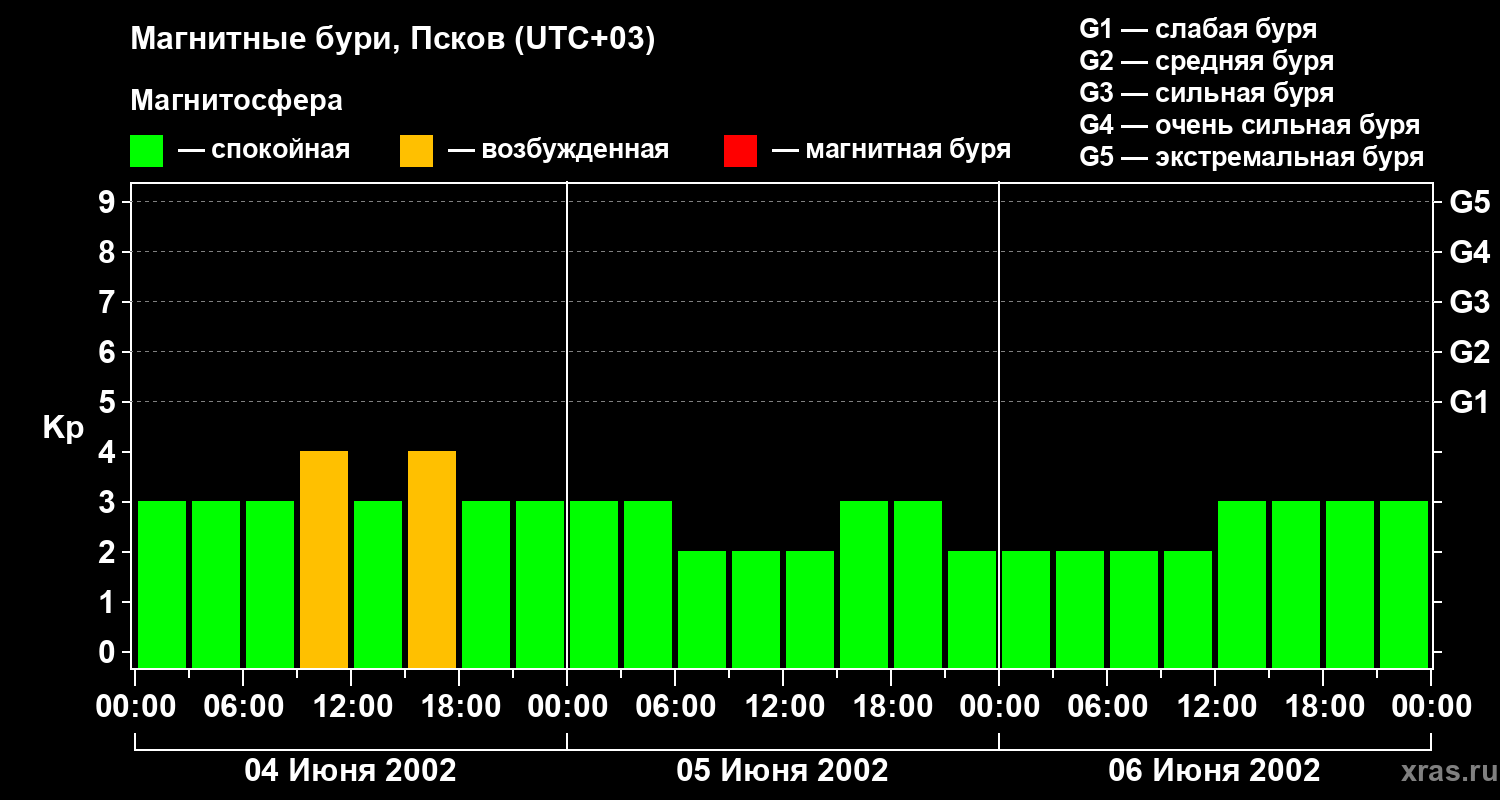
Task: Click the «— магнитная буря» legend label
Action: [891, 150]
